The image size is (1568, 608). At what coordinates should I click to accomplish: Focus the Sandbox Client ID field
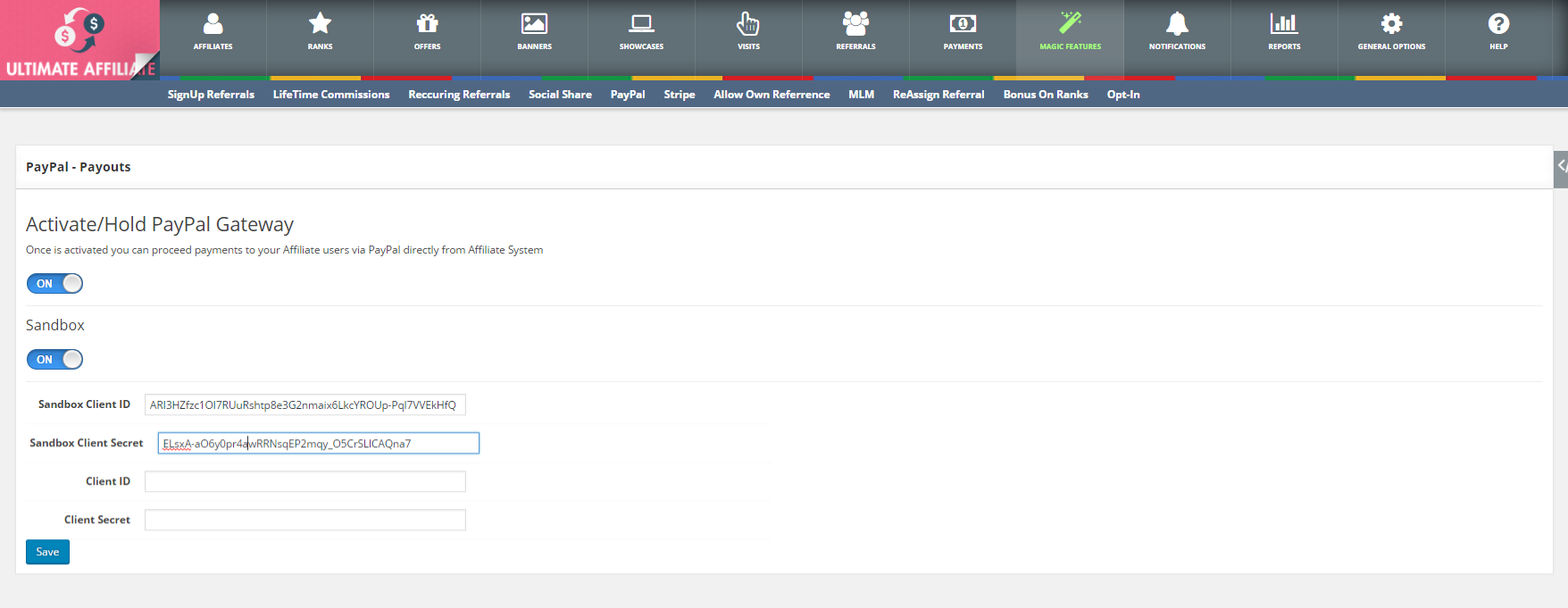(x=305, y=404)
